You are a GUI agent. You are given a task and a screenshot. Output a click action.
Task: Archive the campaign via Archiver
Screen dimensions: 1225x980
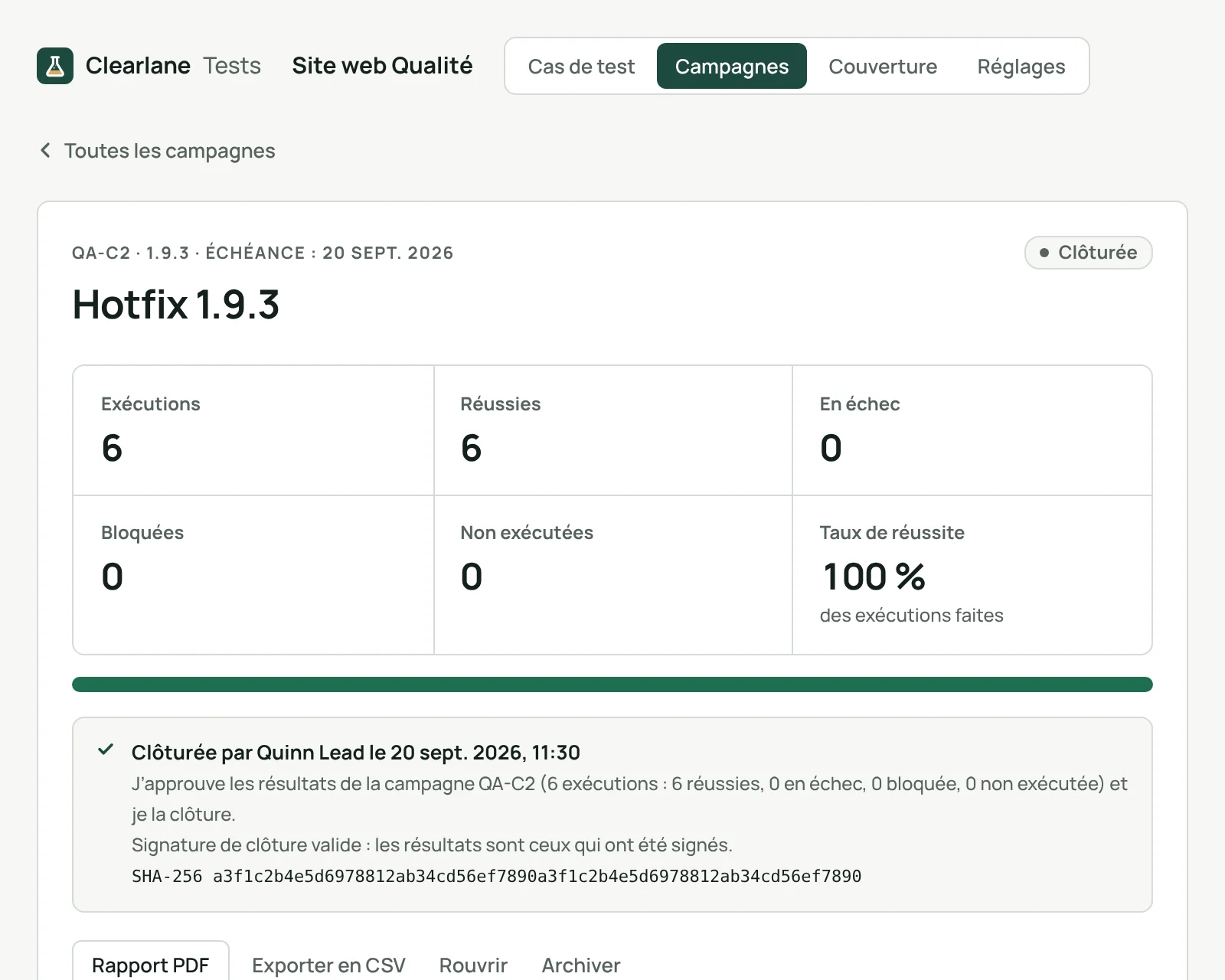(x=581, y=965)
